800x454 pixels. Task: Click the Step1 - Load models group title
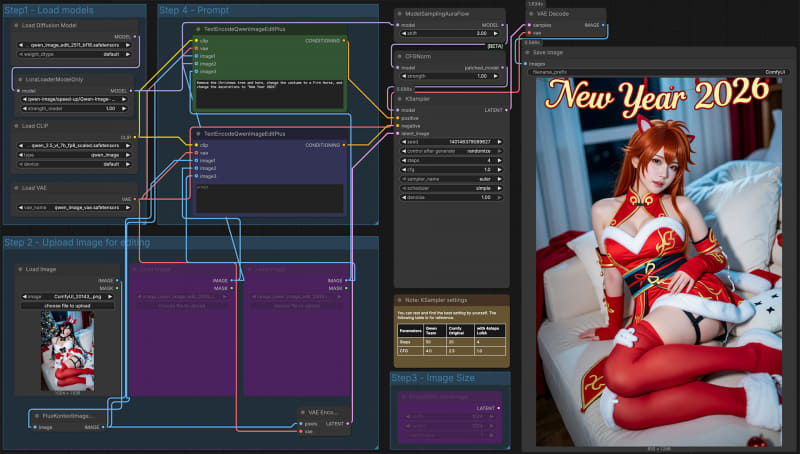48,10
